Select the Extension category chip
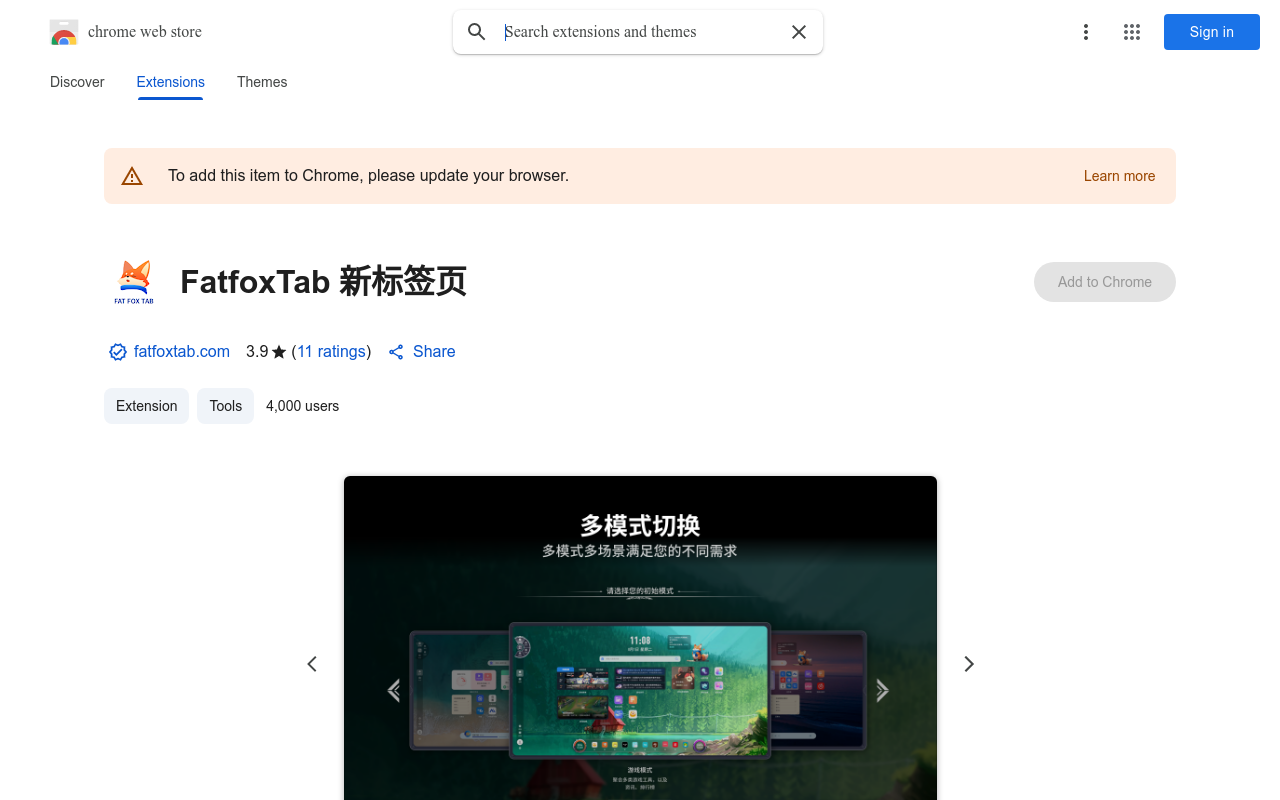The height and width of the screenshot is (800, 1280). click(x=146, y=406)
